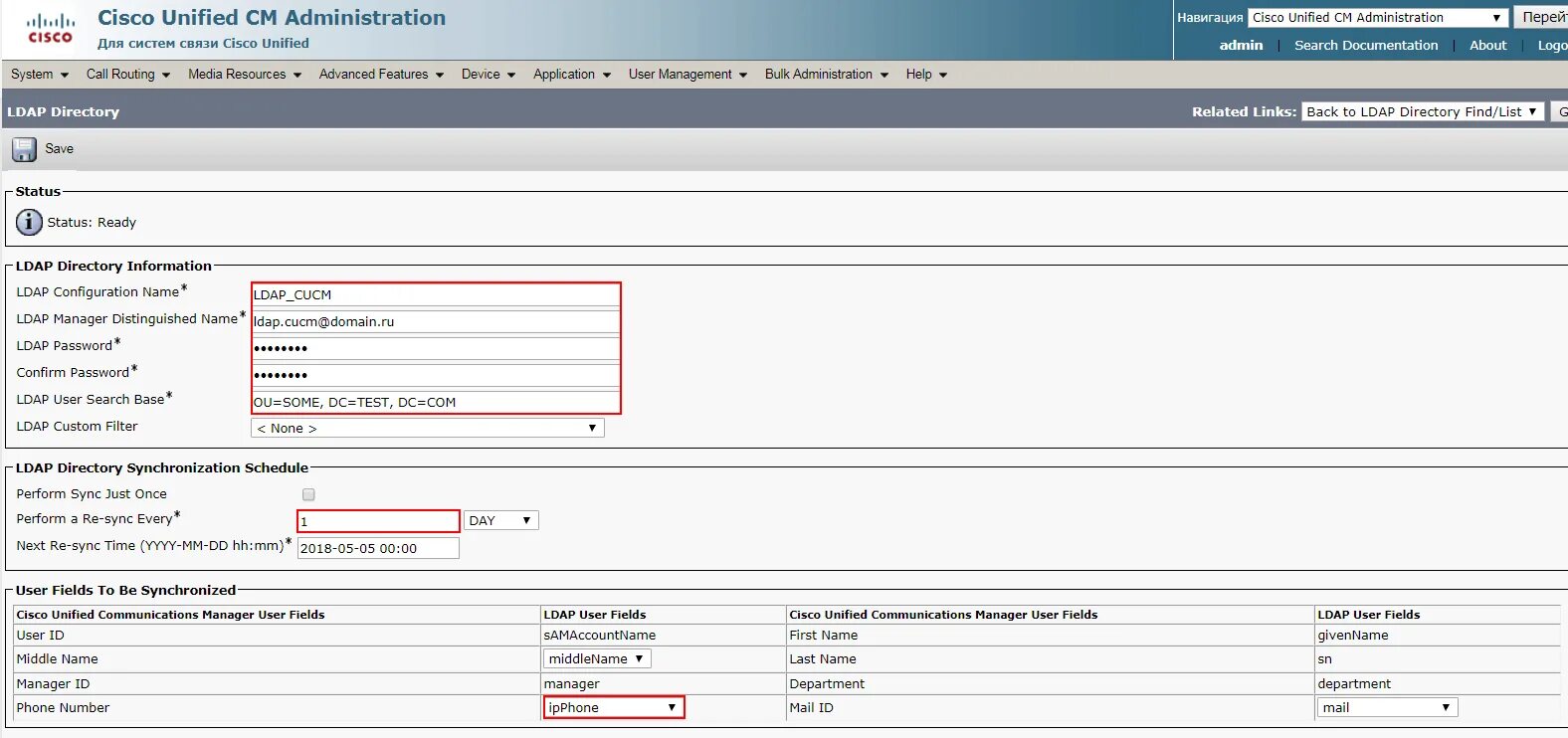Toggle Perform Sync Just Once checkbox
Screen dimensions: 1568x738
308,494
